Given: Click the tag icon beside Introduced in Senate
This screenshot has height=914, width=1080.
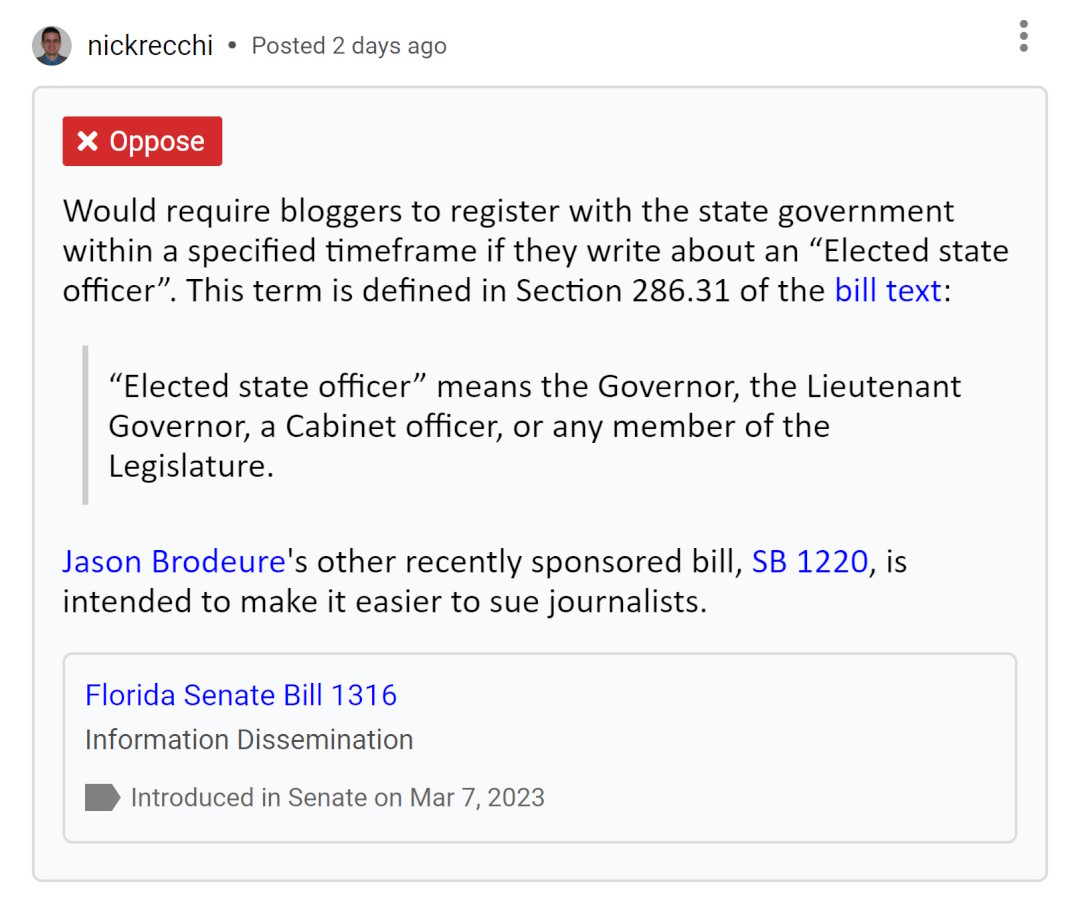Looking at the screenshot, I should tap(102, 797).
